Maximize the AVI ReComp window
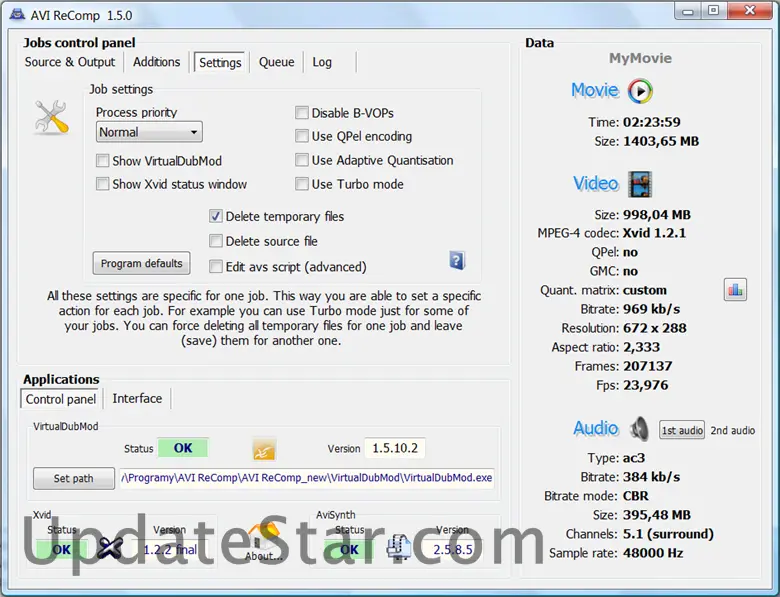This screenshot has width=780, height=597. coord(713,10)
